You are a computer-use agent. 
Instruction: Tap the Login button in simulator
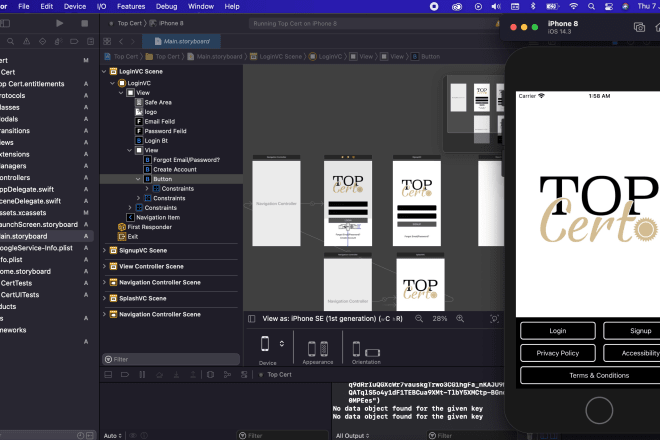558,331
